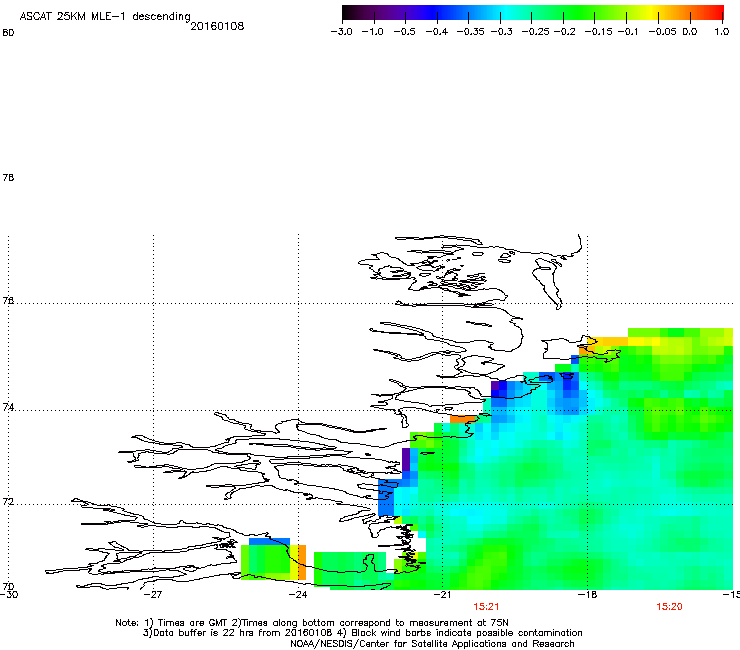The height and width of the screenshot is (650, 740).
Task: Click the -0.05 color scale label
Action: [x=662, y=32]
